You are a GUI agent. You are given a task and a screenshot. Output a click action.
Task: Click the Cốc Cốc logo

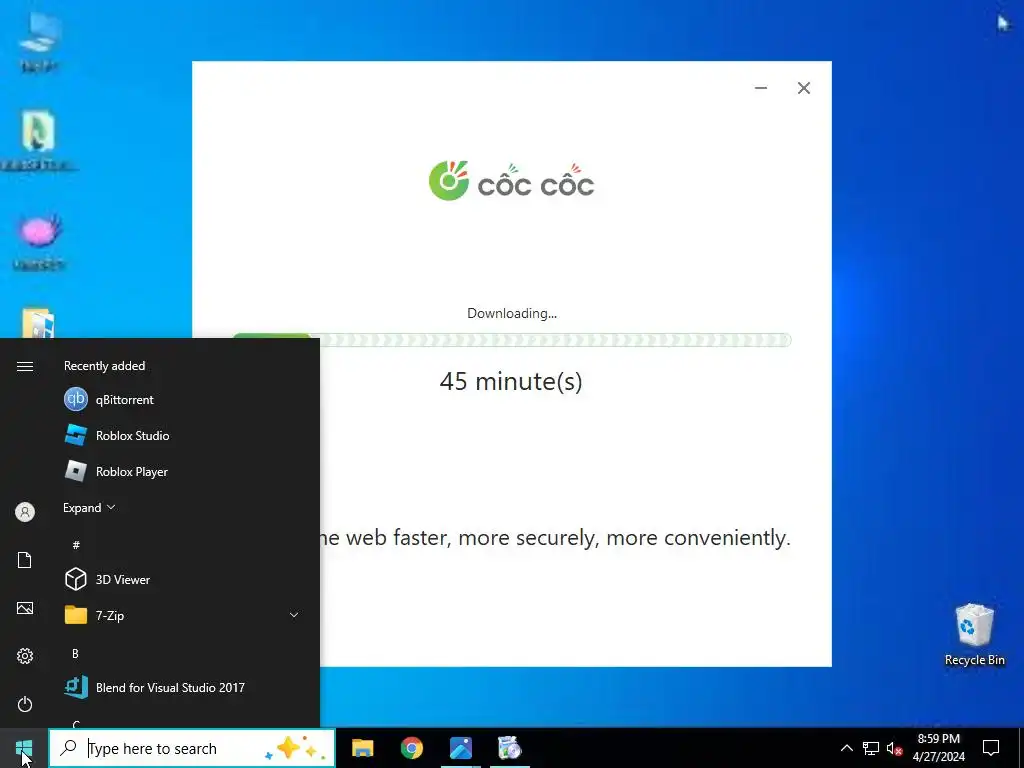coord(511,181)
